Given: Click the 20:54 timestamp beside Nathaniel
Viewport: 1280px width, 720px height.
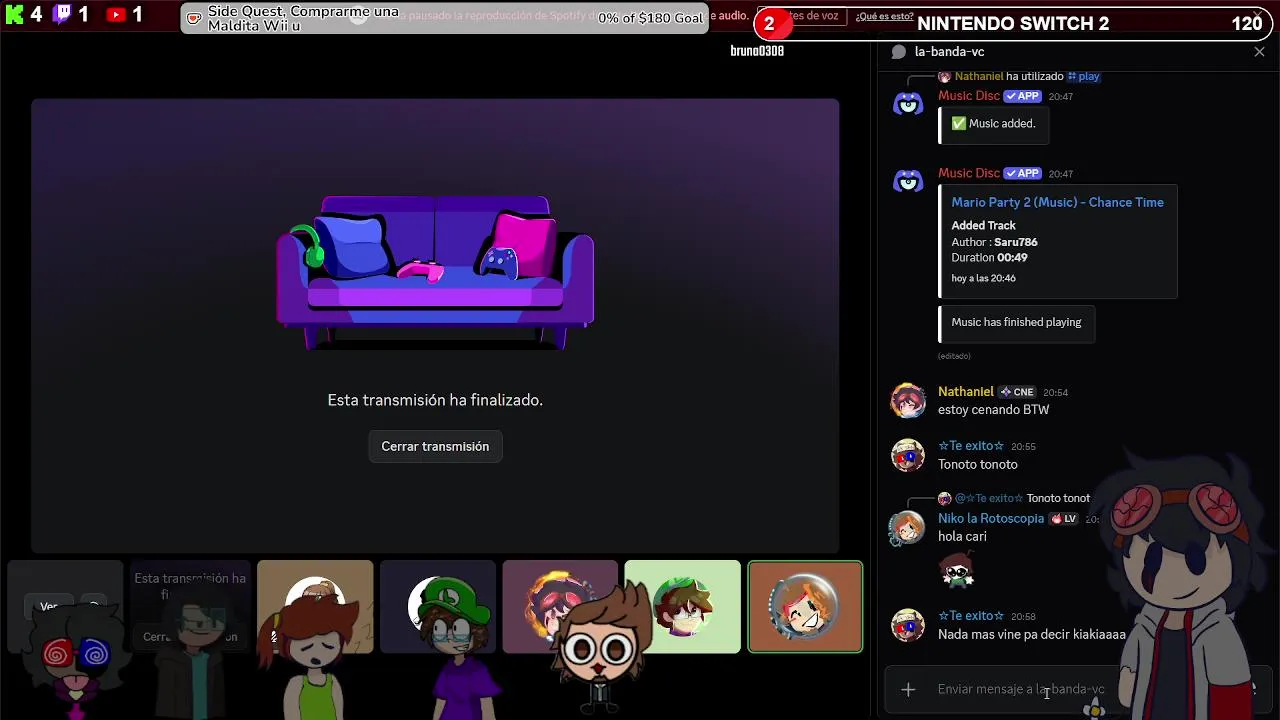Looking at the screenshot, I should pyautogui.click(x=1055, y=393).
